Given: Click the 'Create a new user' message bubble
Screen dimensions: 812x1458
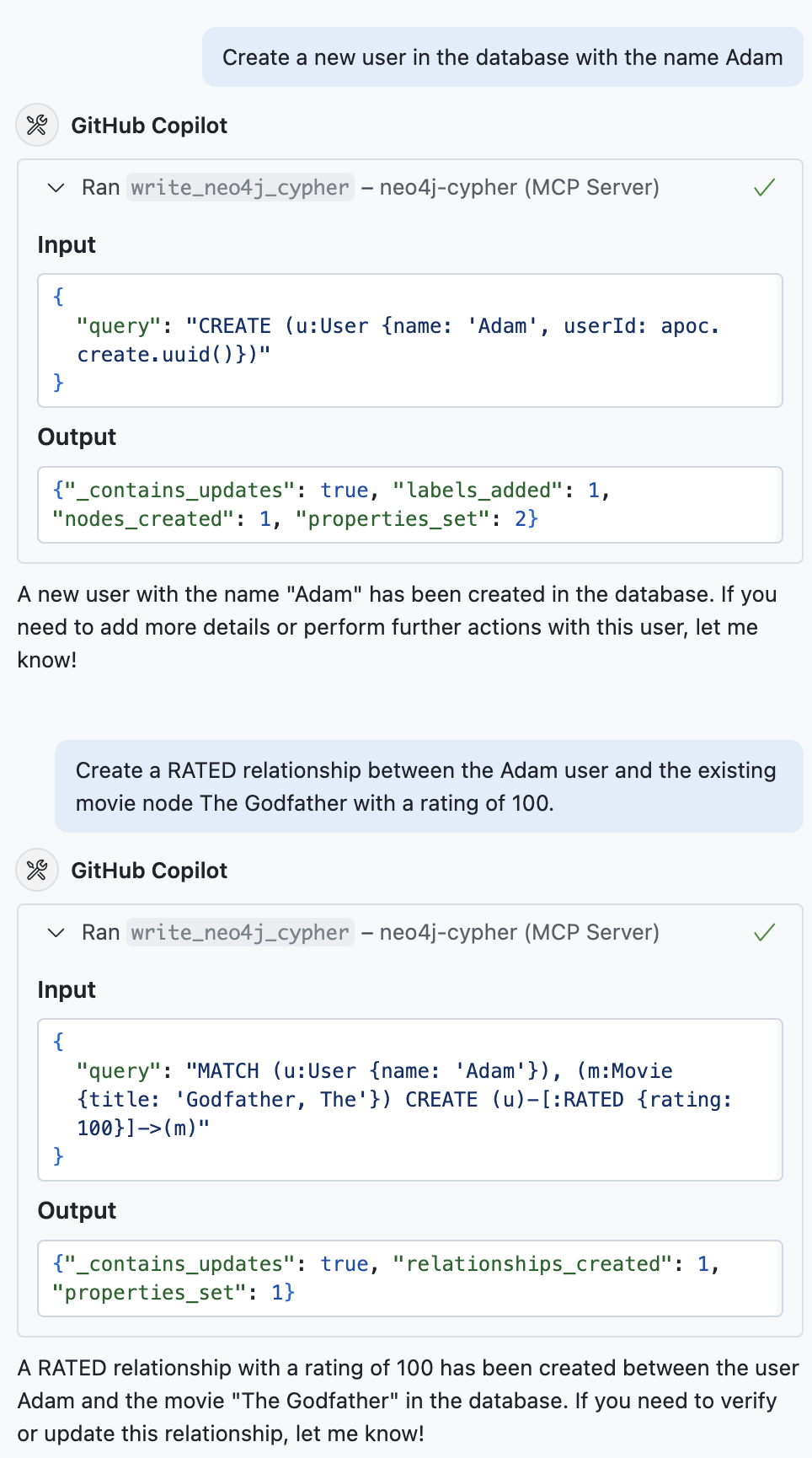Looking at the screenshot, I should pos(503,57).
